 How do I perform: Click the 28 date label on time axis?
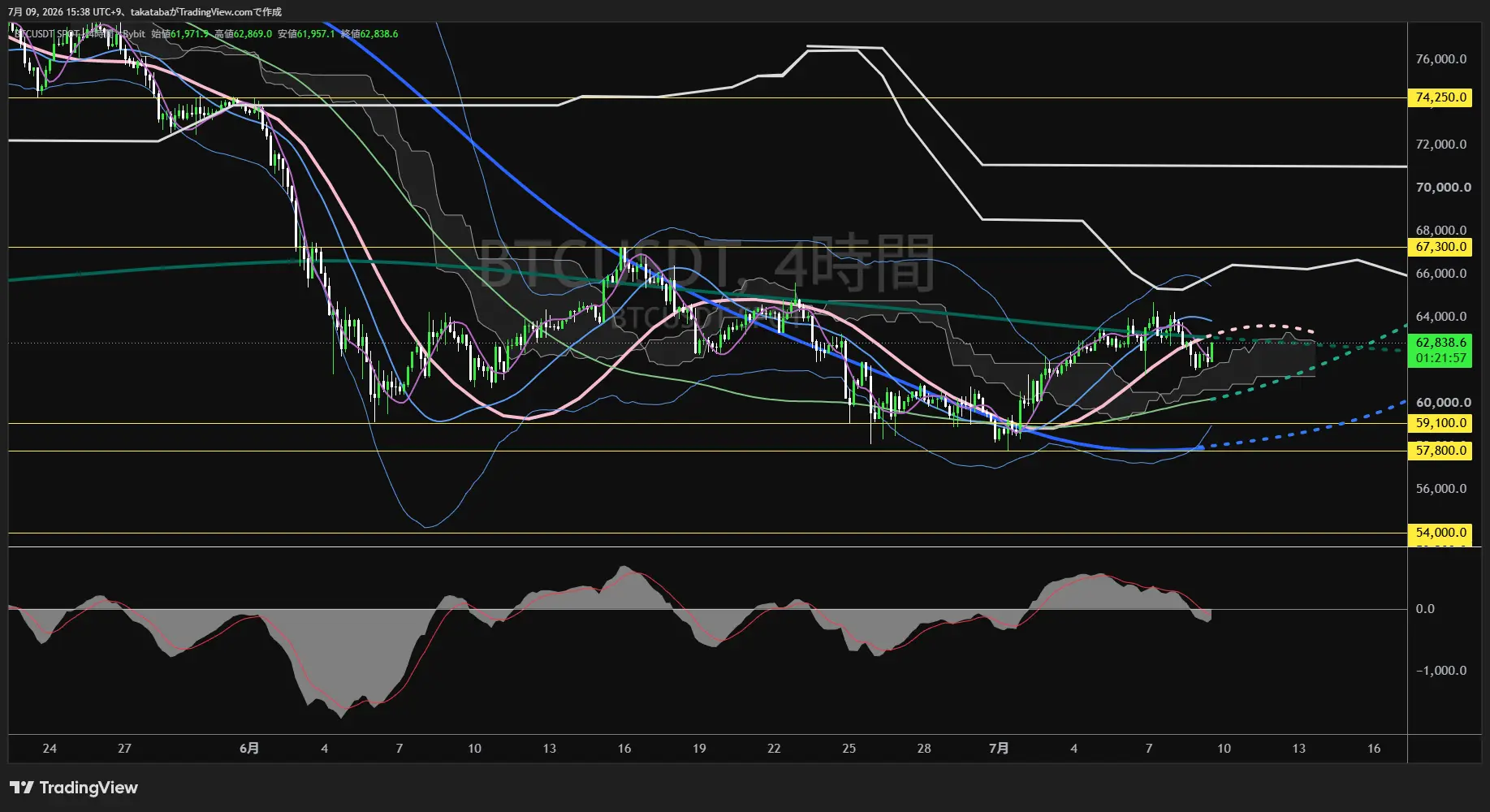tap(924, 749)
